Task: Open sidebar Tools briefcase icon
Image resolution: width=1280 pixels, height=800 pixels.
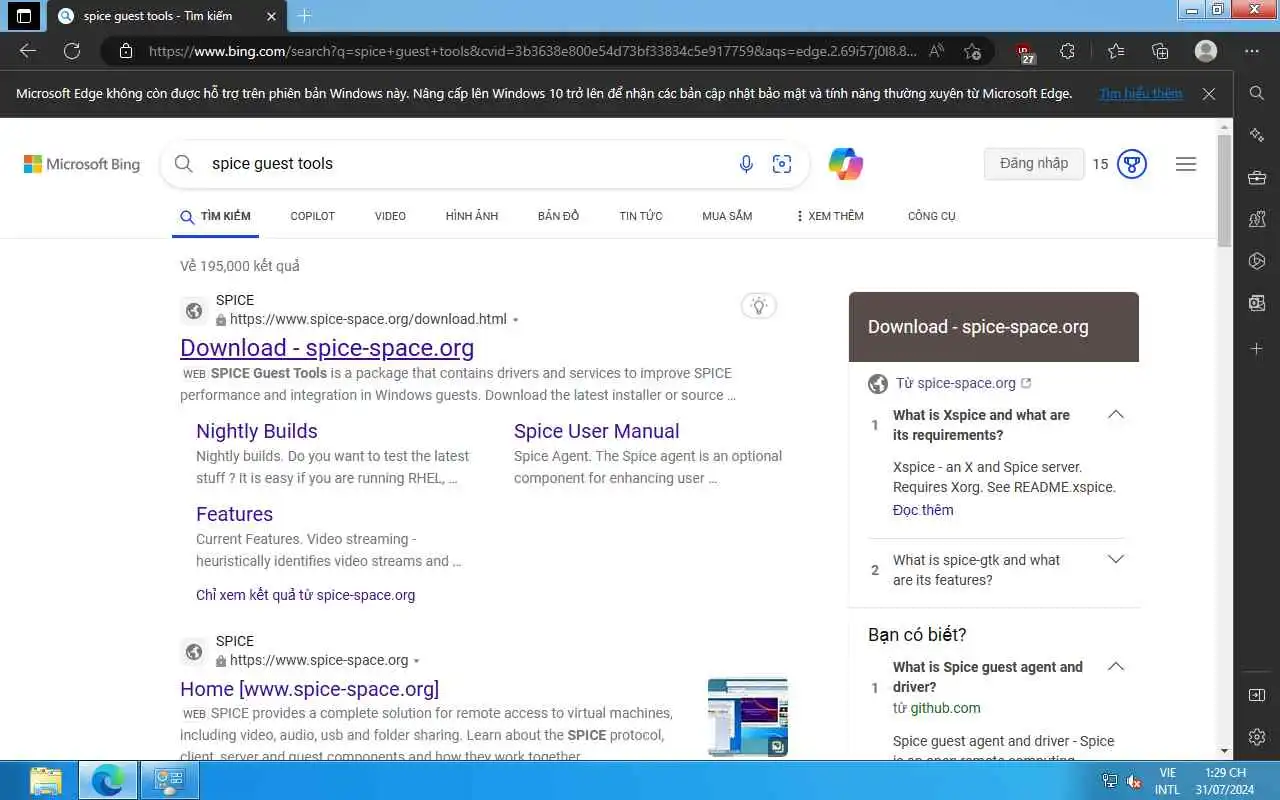Action: tap(1257, 178)
